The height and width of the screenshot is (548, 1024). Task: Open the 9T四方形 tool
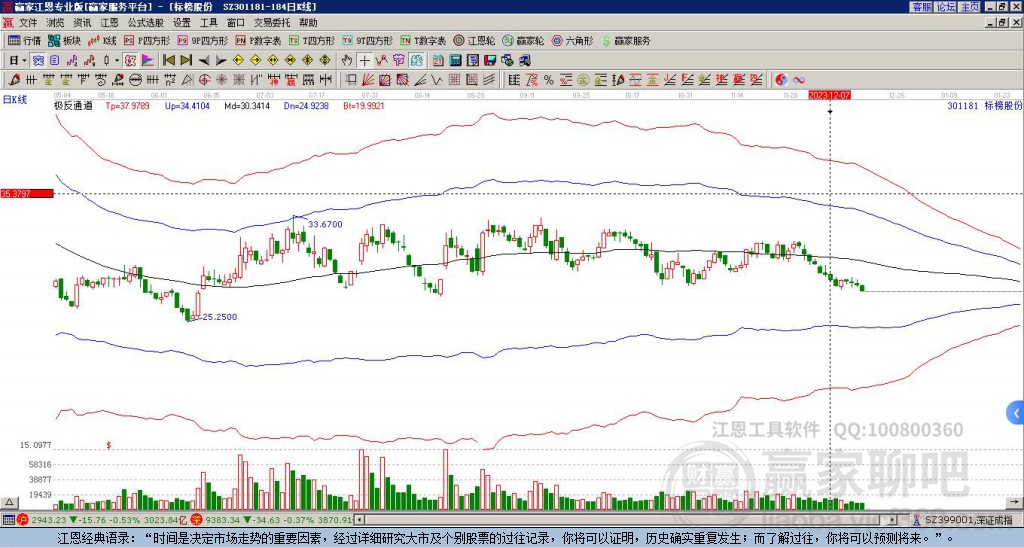(x=368, y=40)
